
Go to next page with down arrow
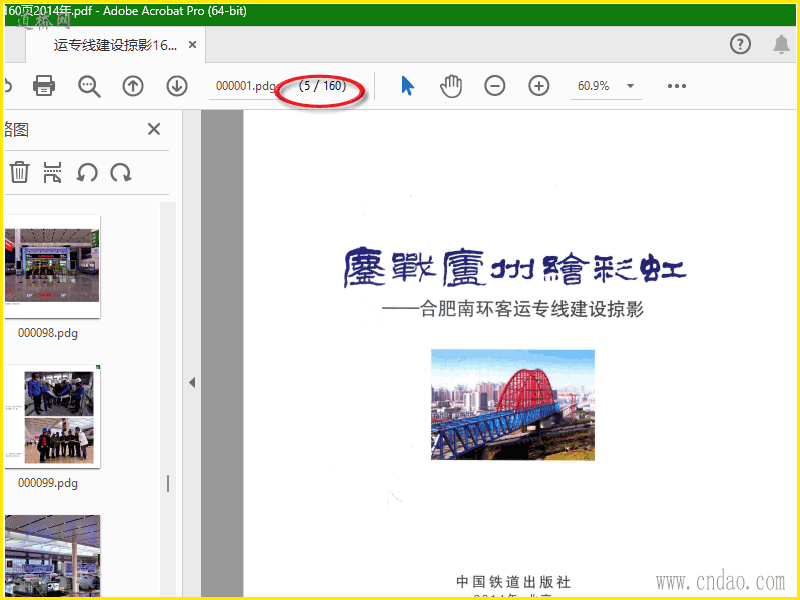(177, 86)
